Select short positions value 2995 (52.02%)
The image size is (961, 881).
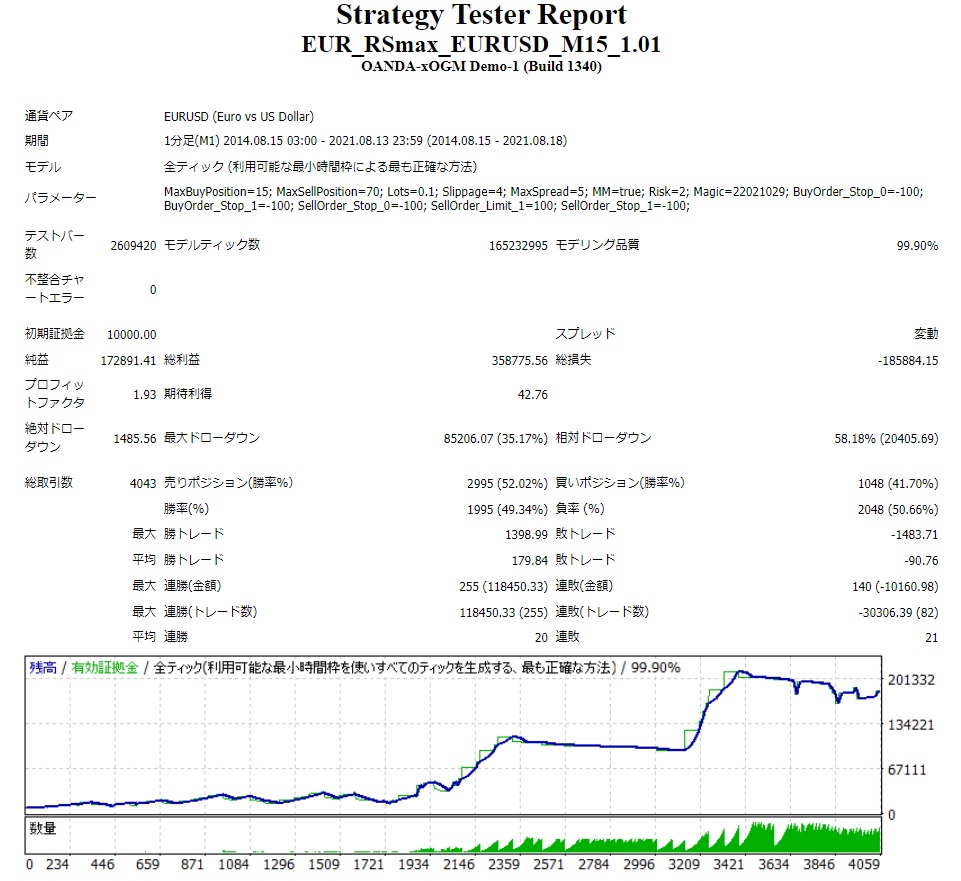pyautogui.click(x=507, y=484)
